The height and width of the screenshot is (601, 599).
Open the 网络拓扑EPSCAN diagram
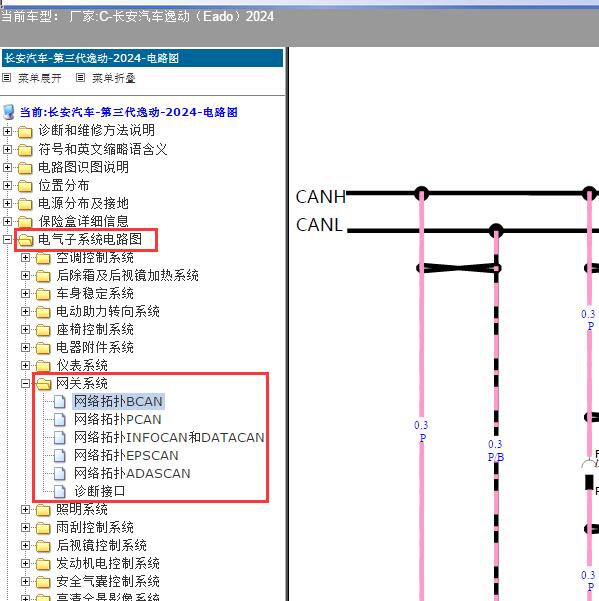click(x=126, y=455)
